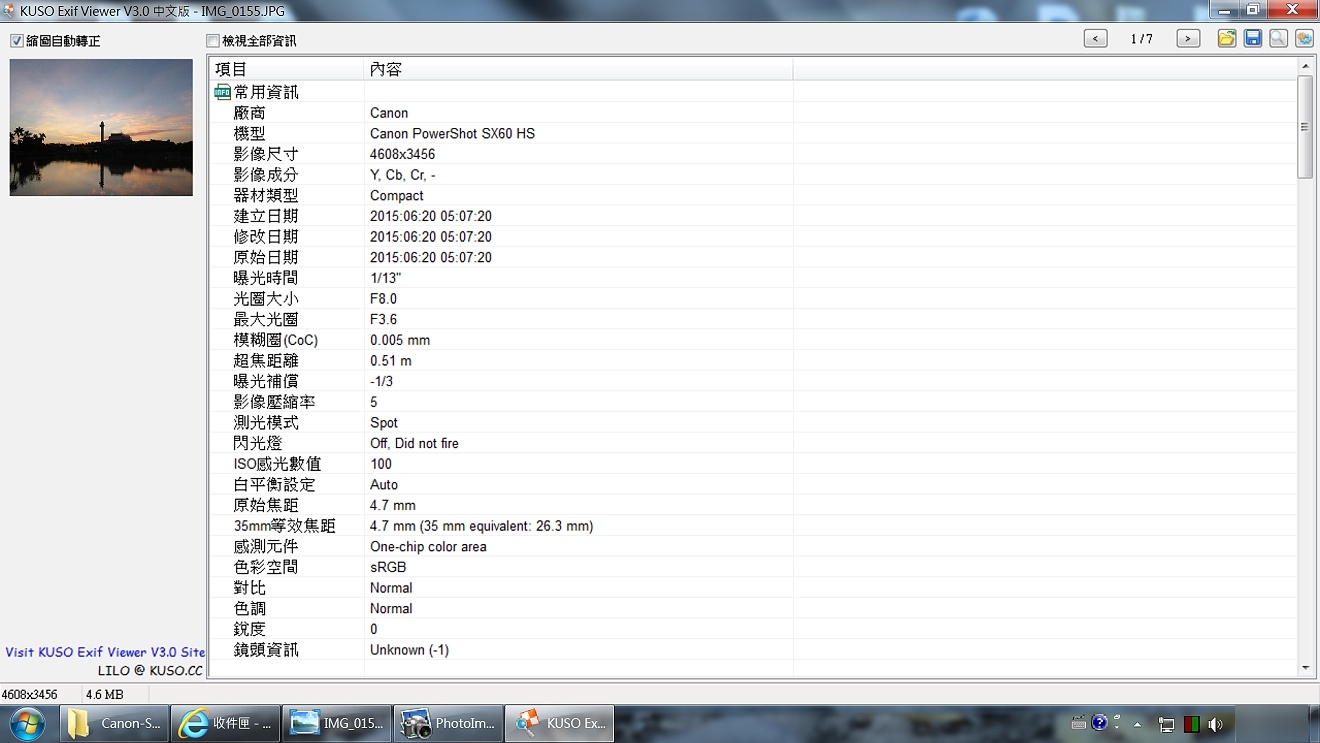This screenshot has width=1320, height=743.
Task: Click the language bar options small arrow
Action: click(1116, 727)
